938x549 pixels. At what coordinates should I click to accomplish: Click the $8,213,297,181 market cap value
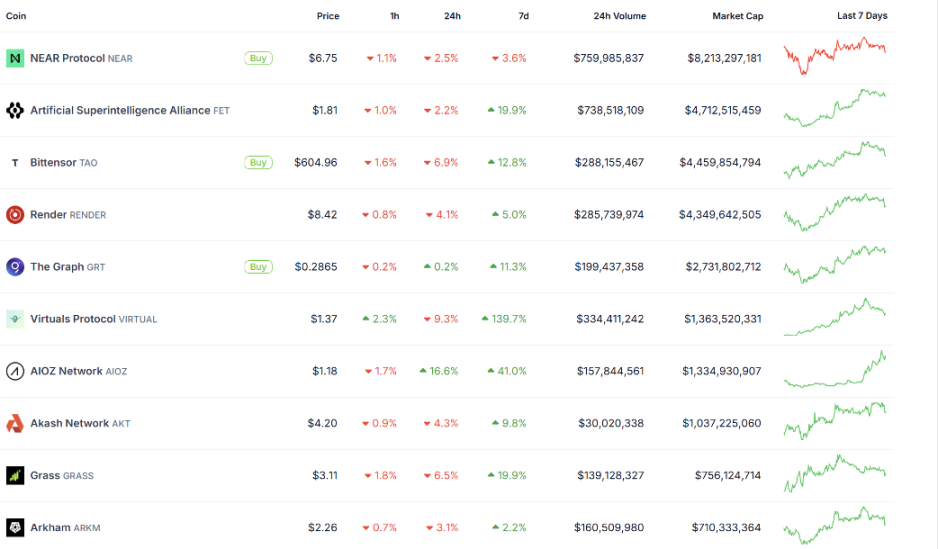724,58
